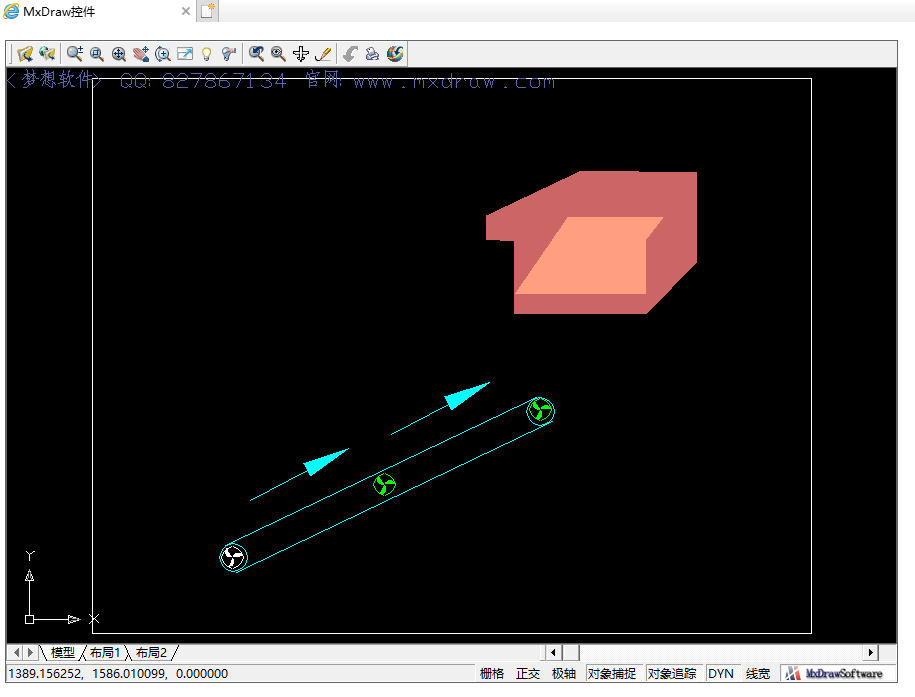Switch to the 模型 model tab

(62, 653)
